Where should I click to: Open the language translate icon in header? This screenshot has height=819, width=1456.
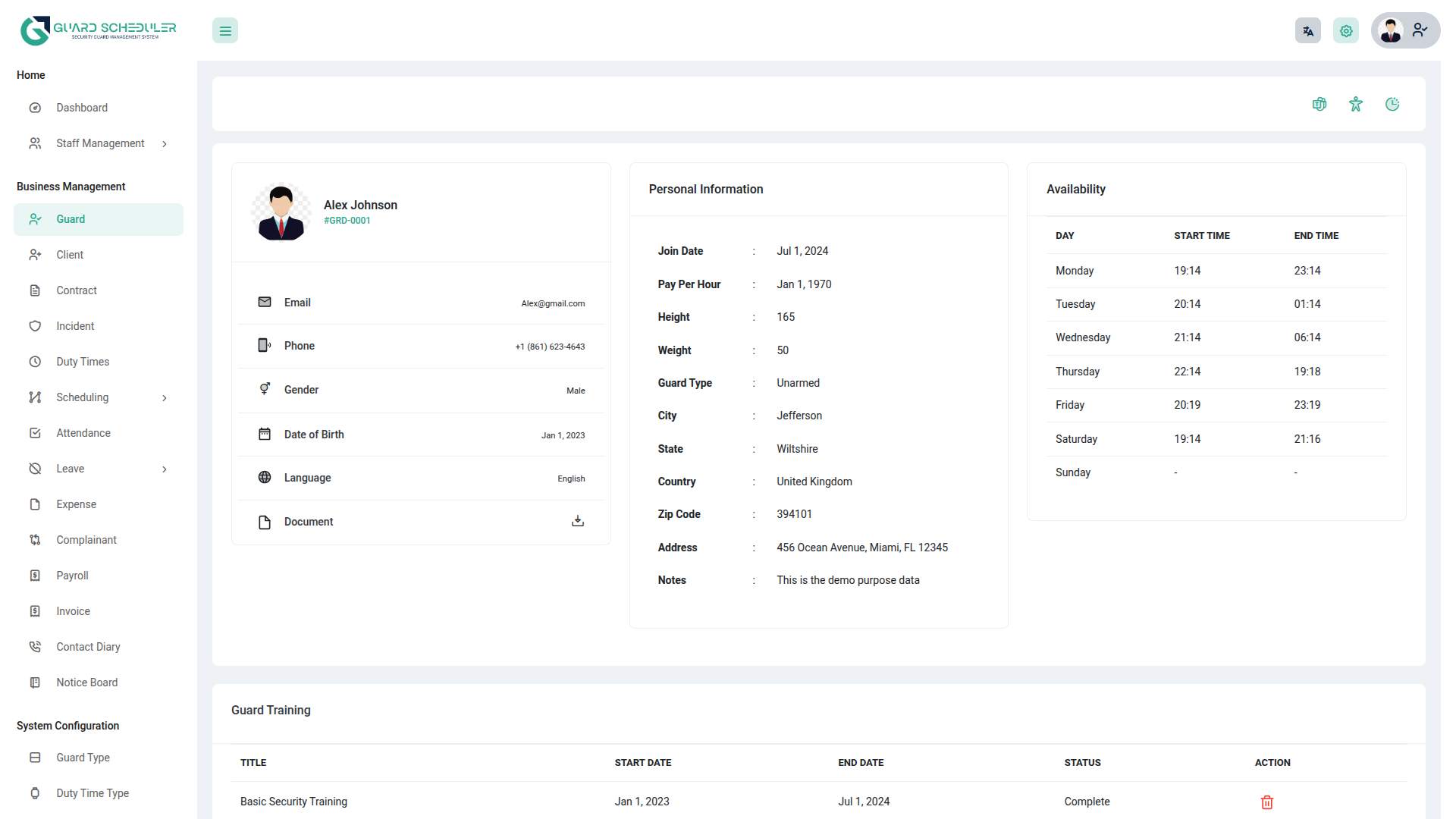tap(1308, 31)
